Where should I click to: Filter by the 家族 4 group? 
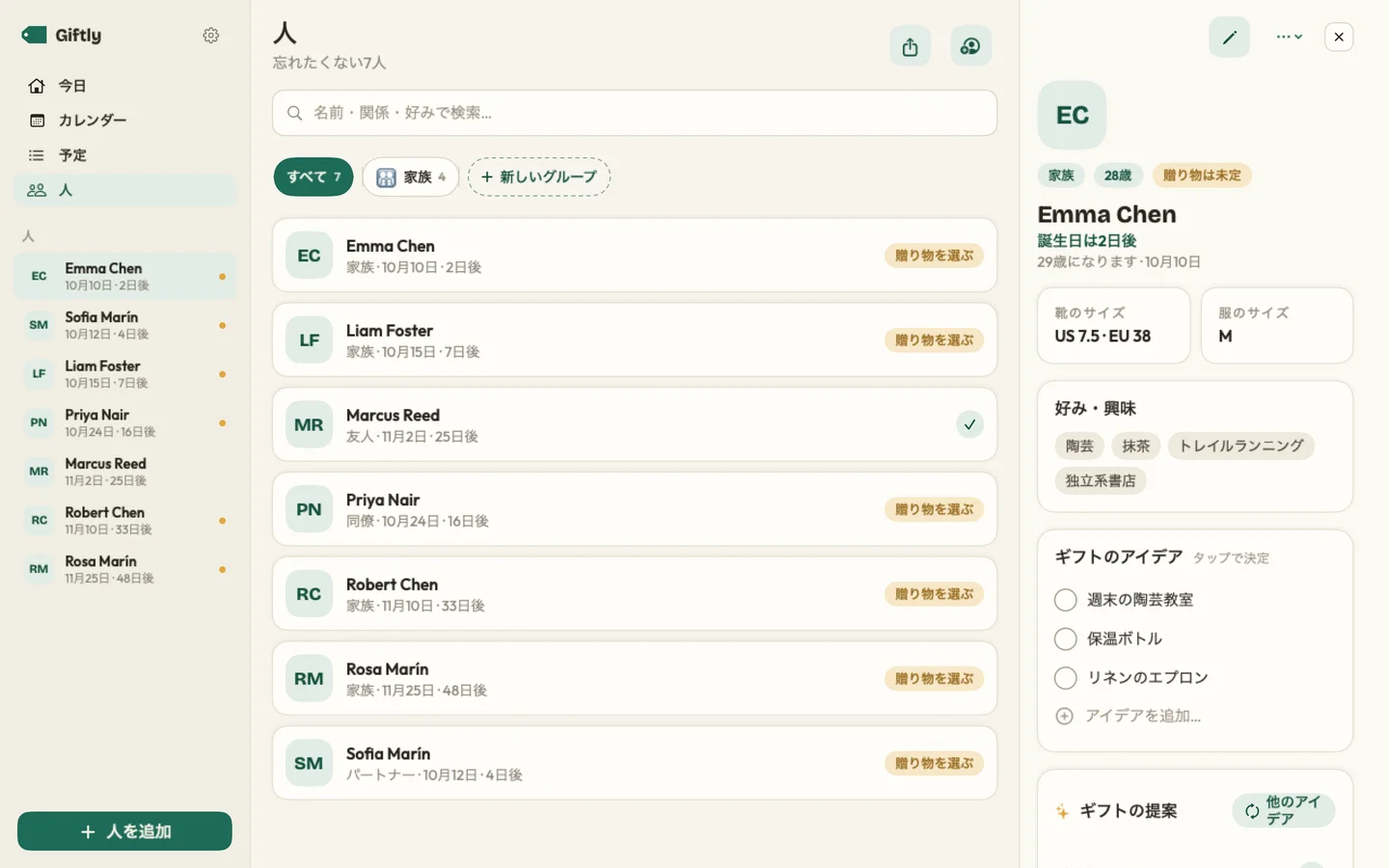[x=411, y=176]
